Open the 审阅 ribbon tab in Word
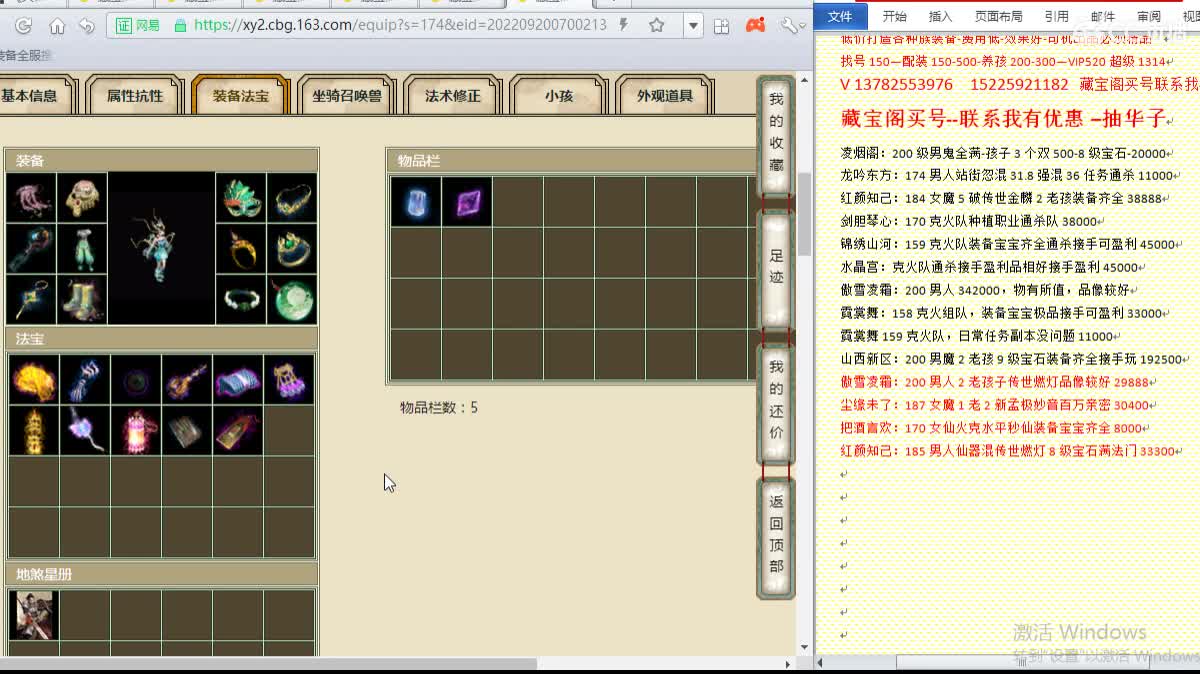1200x674 pixels. pyautogui.click(x=1149, y=16)
